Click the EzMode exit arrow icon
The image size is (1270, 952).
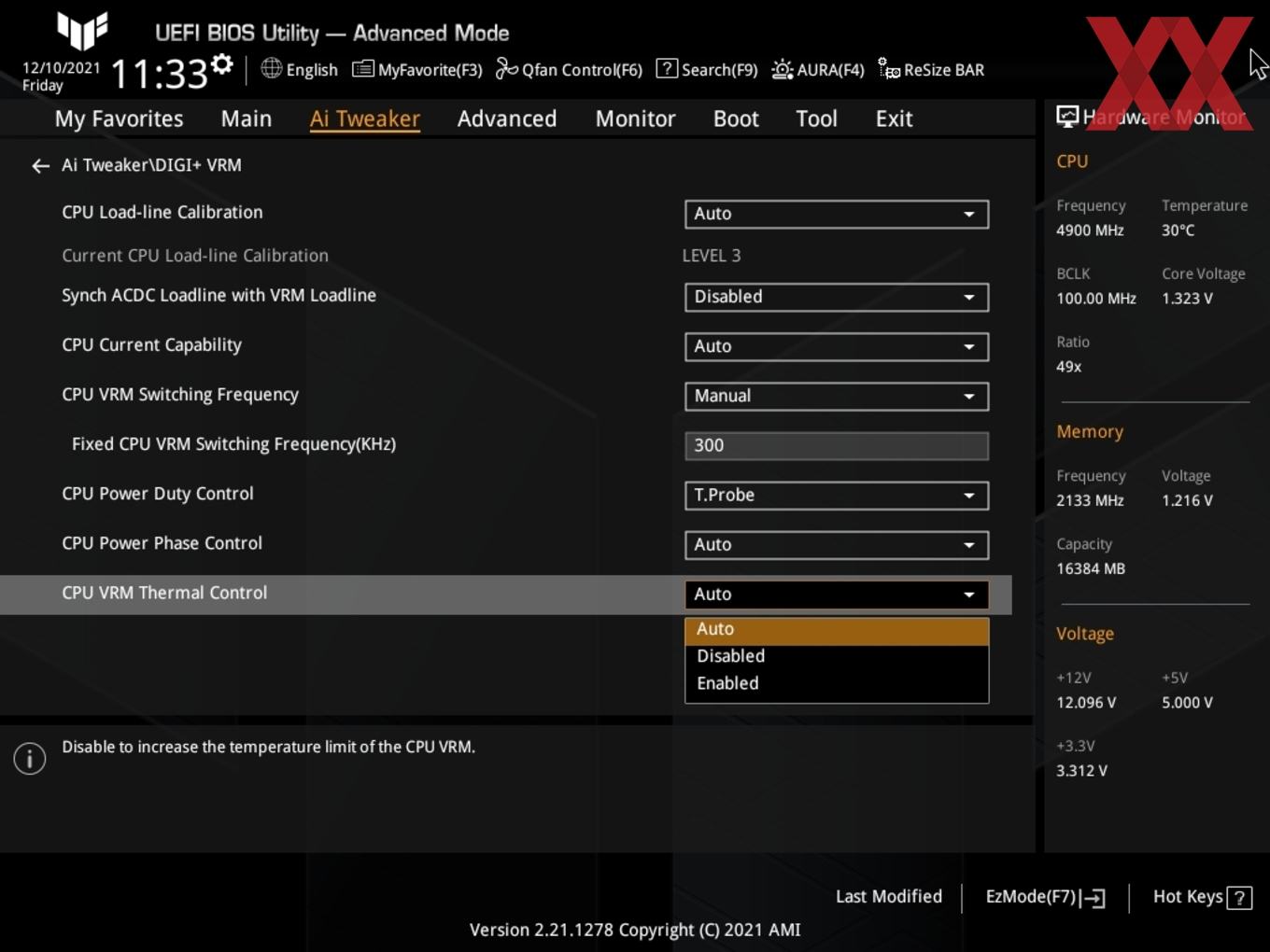1094,898
